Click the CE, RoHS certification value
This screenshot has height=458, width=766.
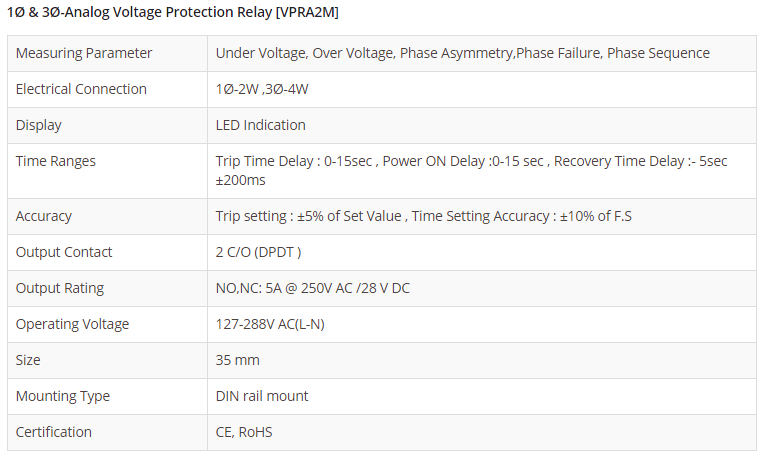pos(244,432)
